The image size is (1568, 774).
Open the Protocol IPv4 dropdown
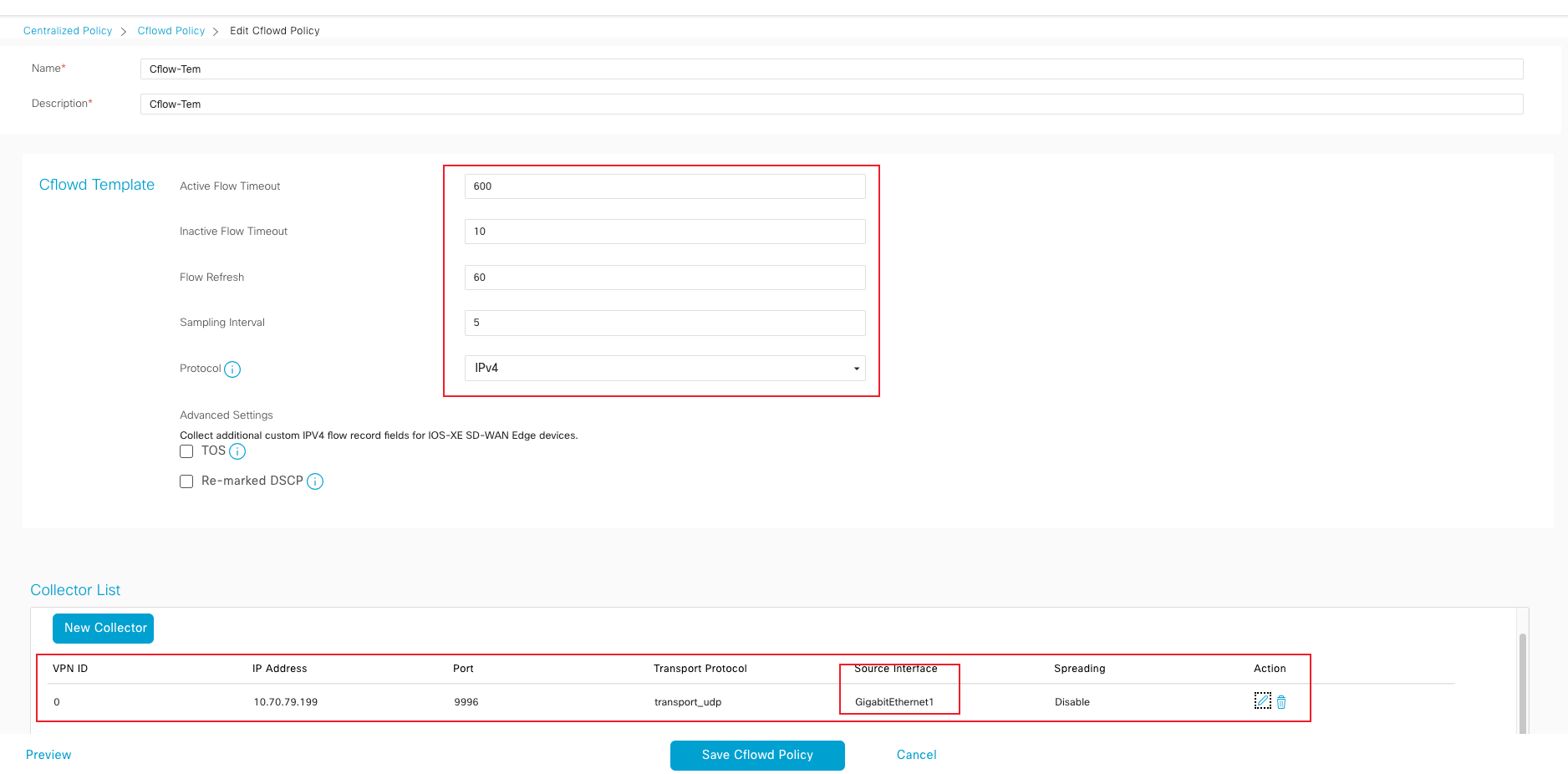click(x=664, y=369)
